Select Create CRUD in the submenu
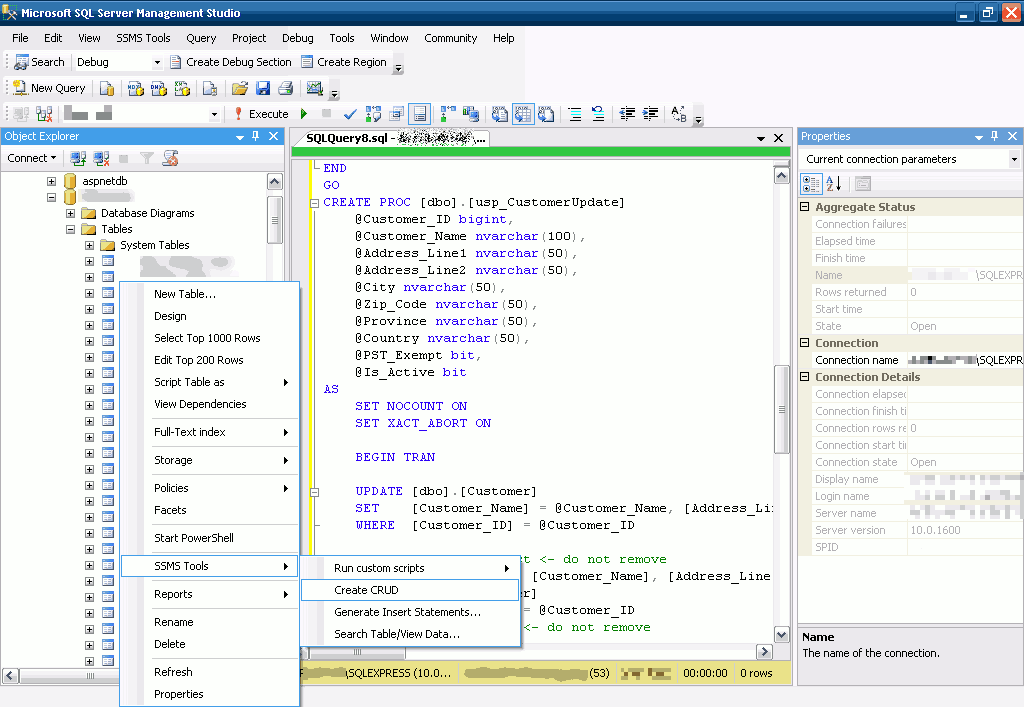 (x=410, y=590)
